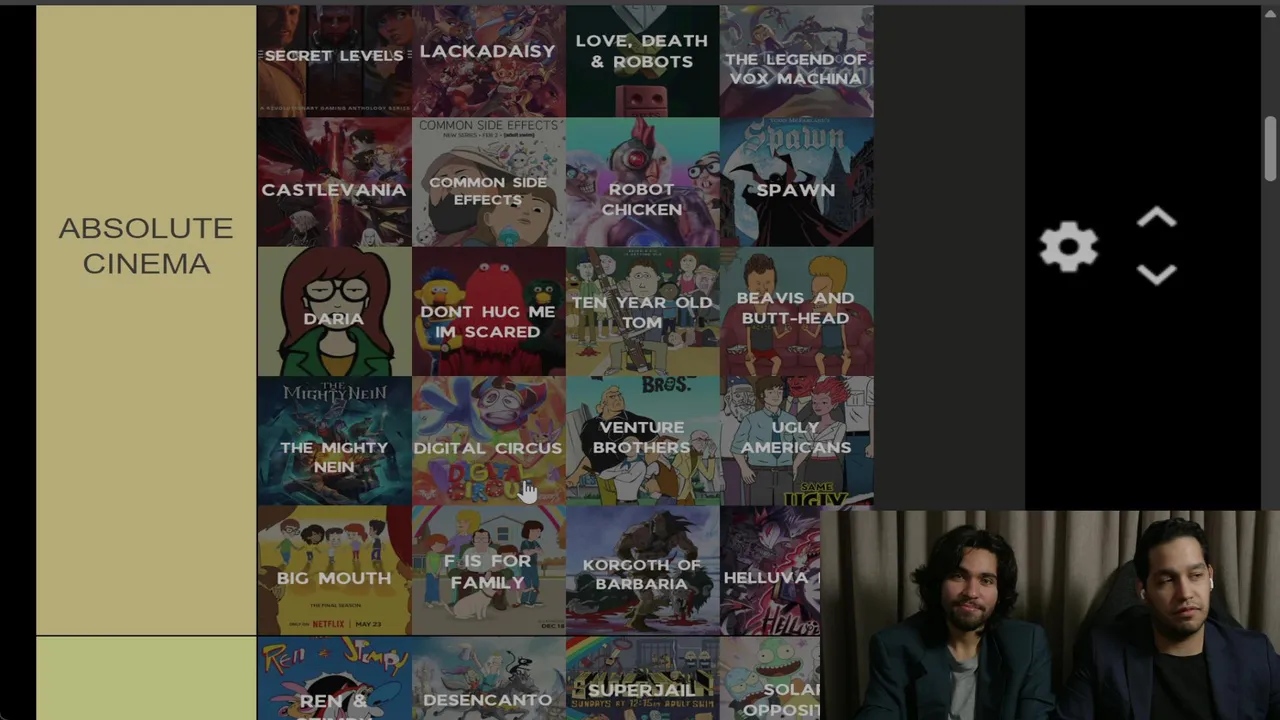This screenshot has width=1280, height=720.
Task: Click the Desencanto tile
Action: pyautogui.click(x=488, y=678)
